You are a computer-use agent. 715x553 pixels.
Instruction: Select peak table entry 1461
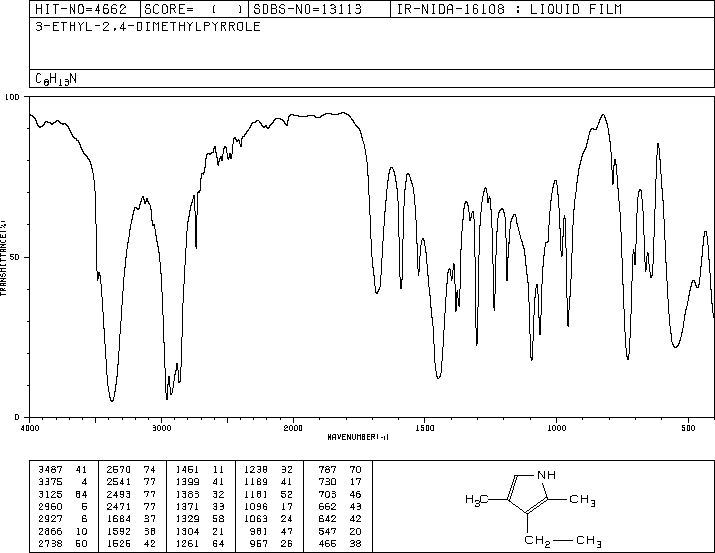[x=187, y=469]
